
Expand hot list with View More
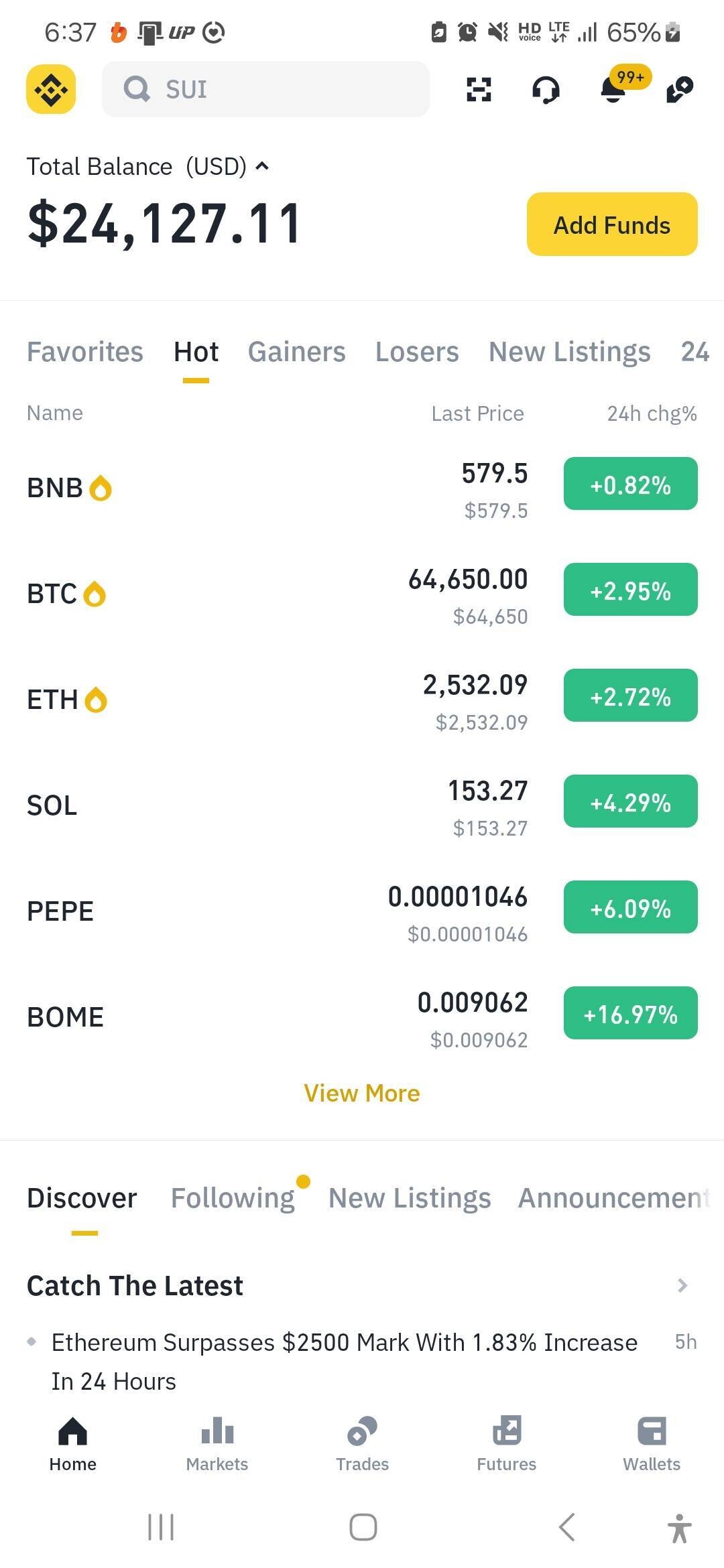(x=362, y=1094)
